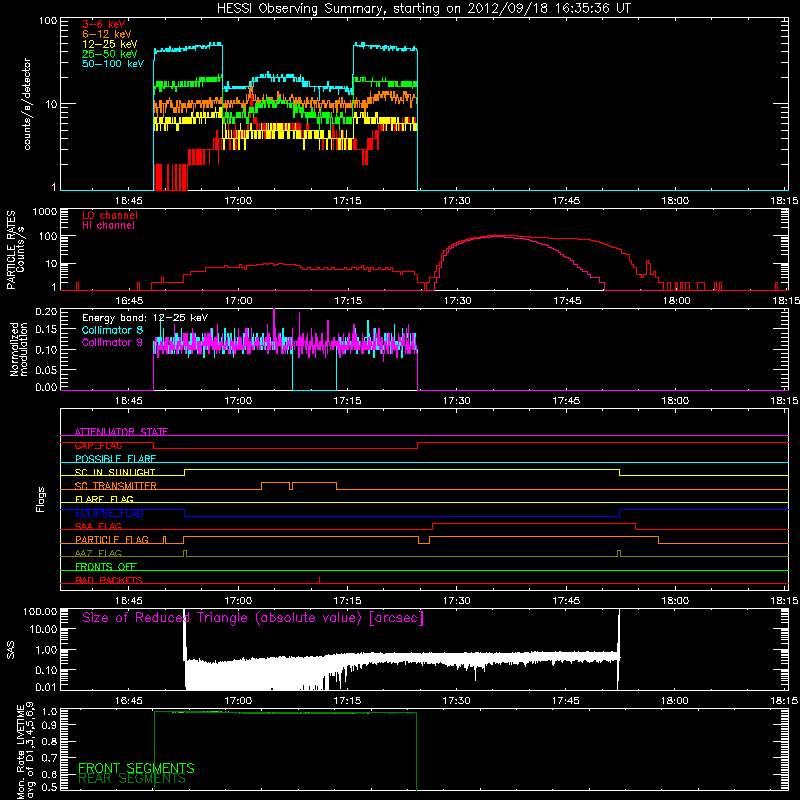Click the vertical 'Flags' axis title
Screen dimensions: 800x800
(41, 499)
